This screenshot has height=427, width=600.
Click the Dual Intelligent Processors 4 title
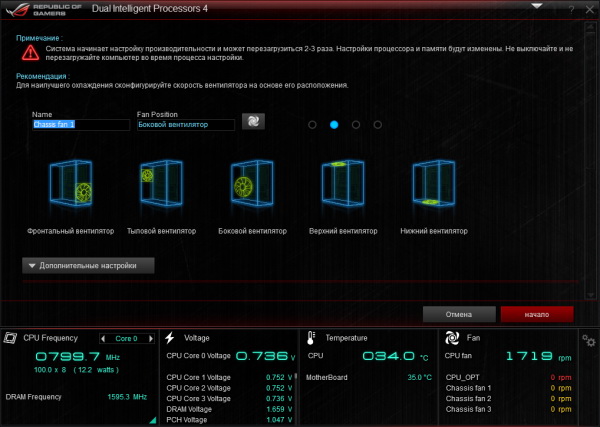pyautogui.click(x=150, y=9)
